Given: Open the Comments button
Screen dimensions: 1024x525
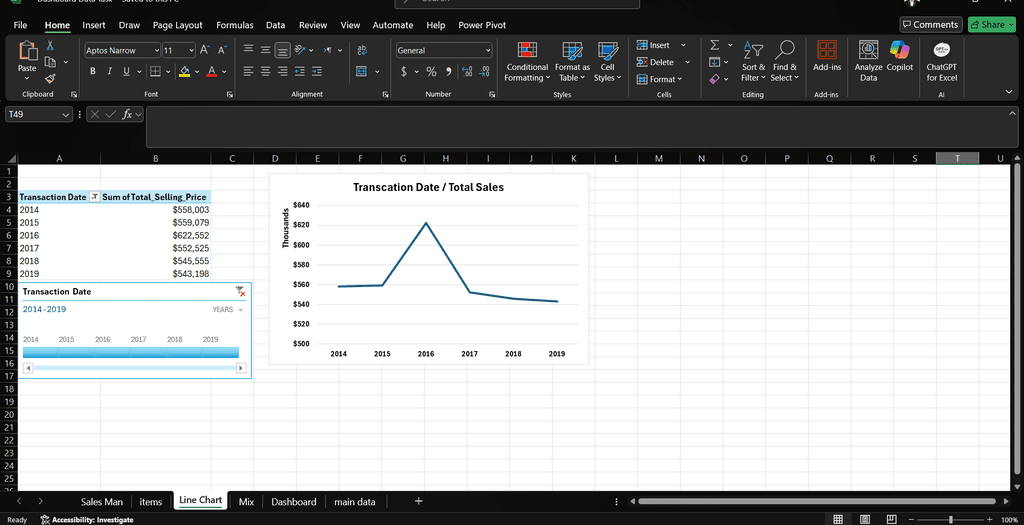Looking at the screenshot, I should coord(930,25).
